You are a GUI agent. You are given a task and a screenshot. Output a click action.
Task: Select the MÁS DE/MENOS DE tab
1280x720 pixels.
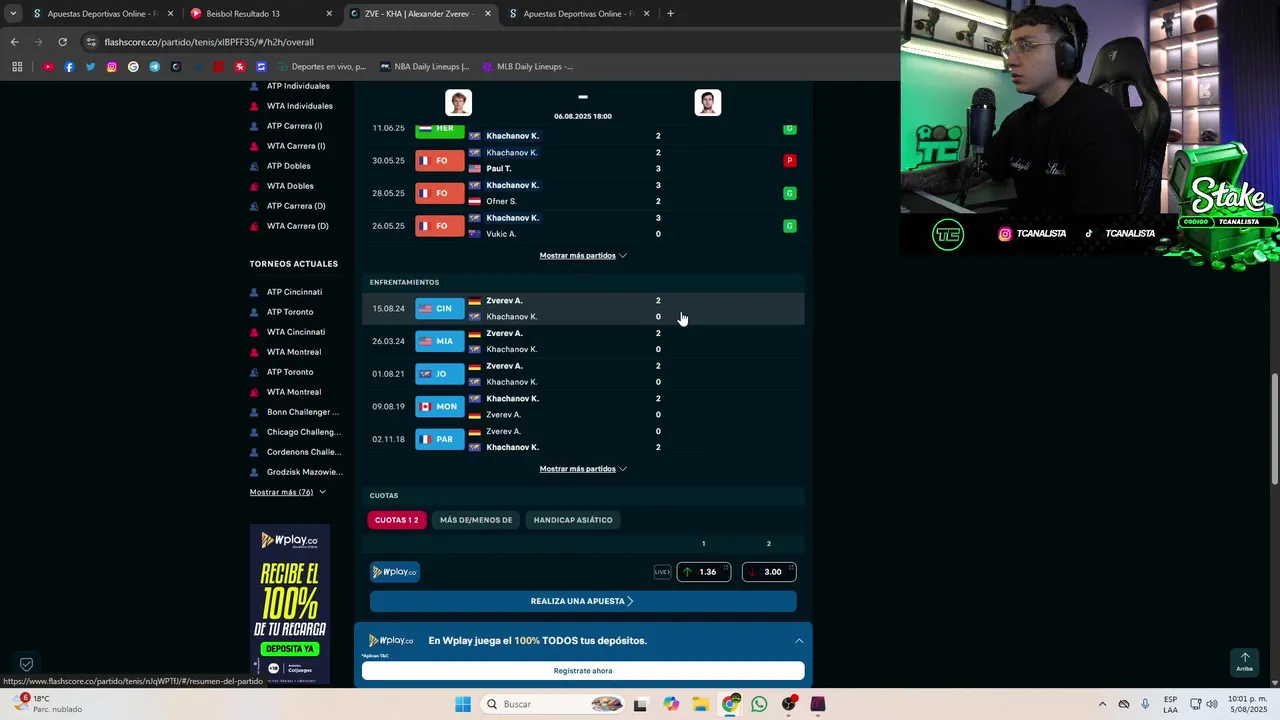(476, 520)
